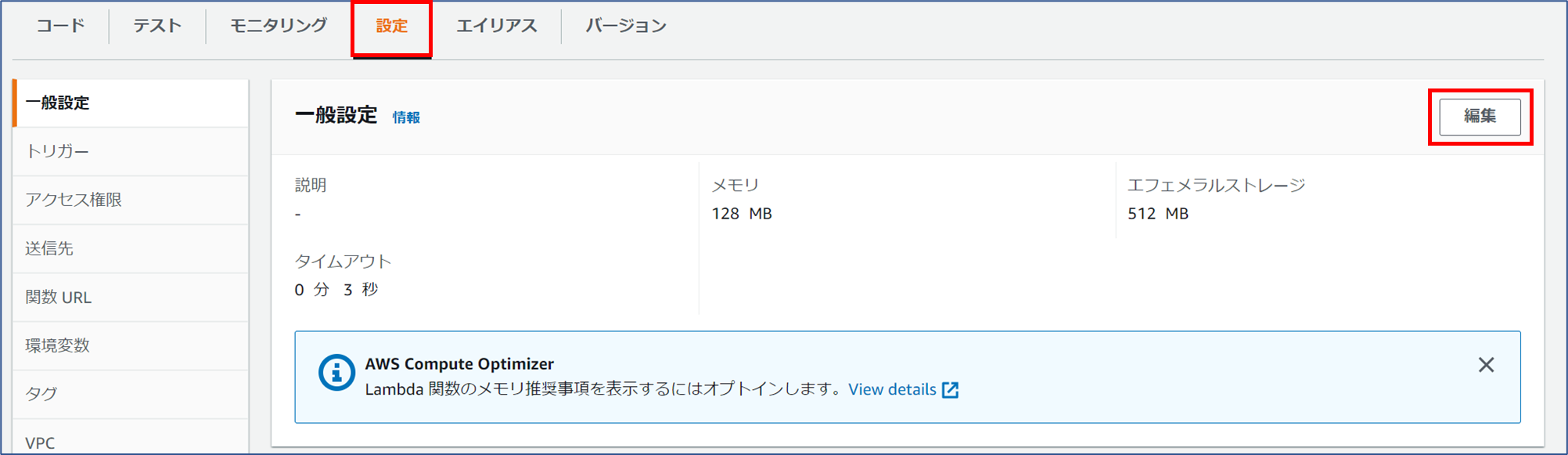Open the バージョン tab
The width and height of the screenshot is (1568, 455).
click(x=626, y=26)
